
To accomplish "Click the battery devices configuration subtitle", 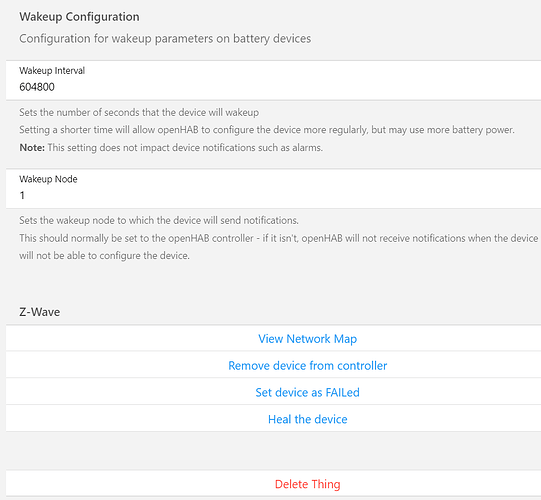I will coord(165,39).
